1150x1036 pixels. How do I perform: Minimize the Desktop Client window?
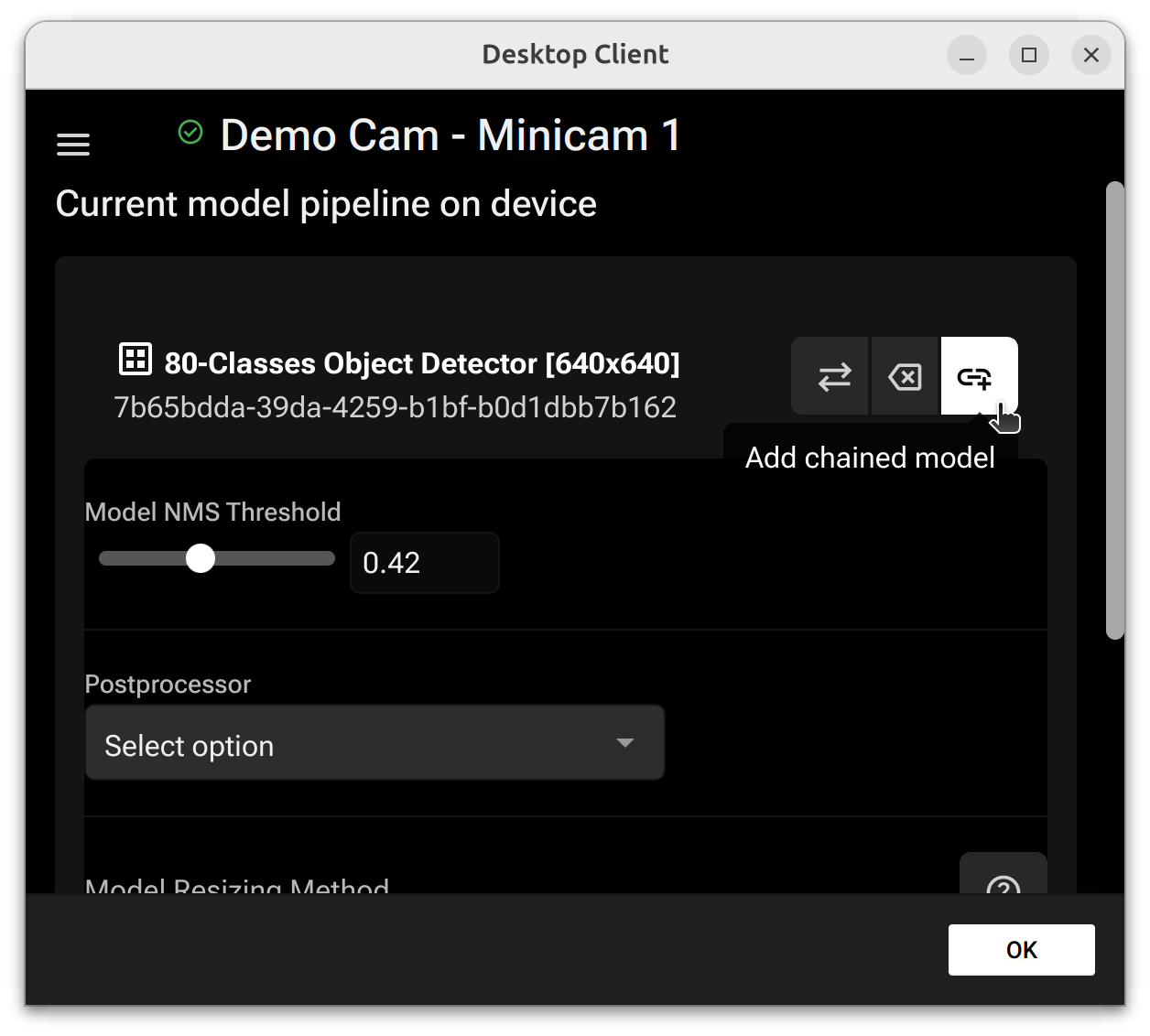pos(966,56)
